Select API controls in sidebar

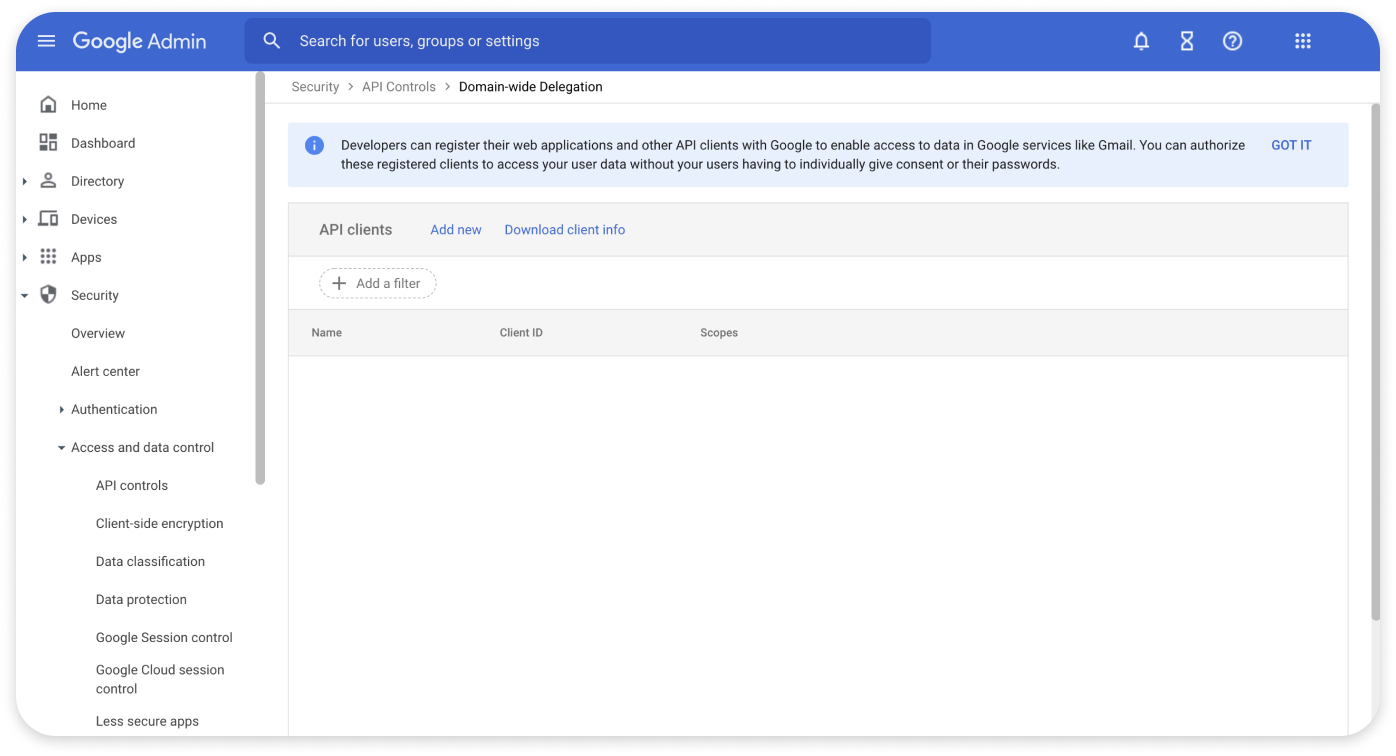point(132,485)
